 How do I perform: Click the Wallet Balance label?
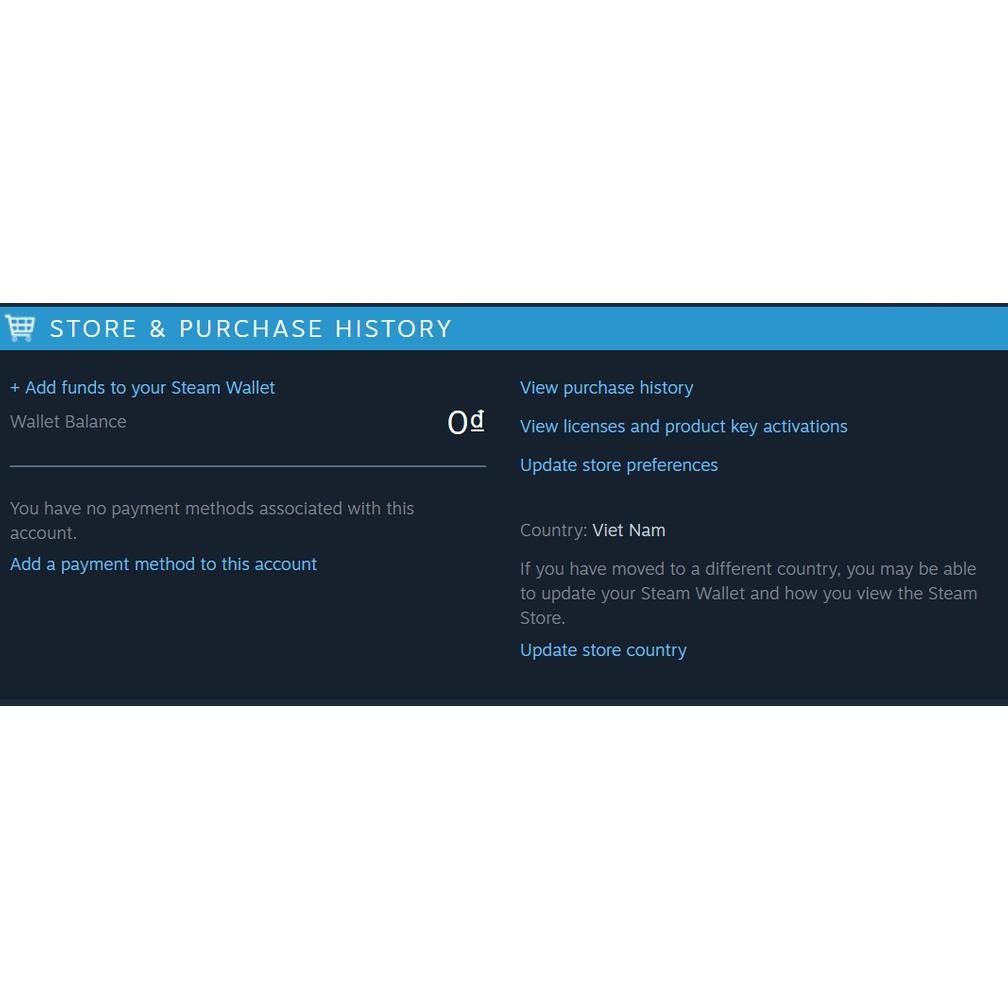[68, 421]
